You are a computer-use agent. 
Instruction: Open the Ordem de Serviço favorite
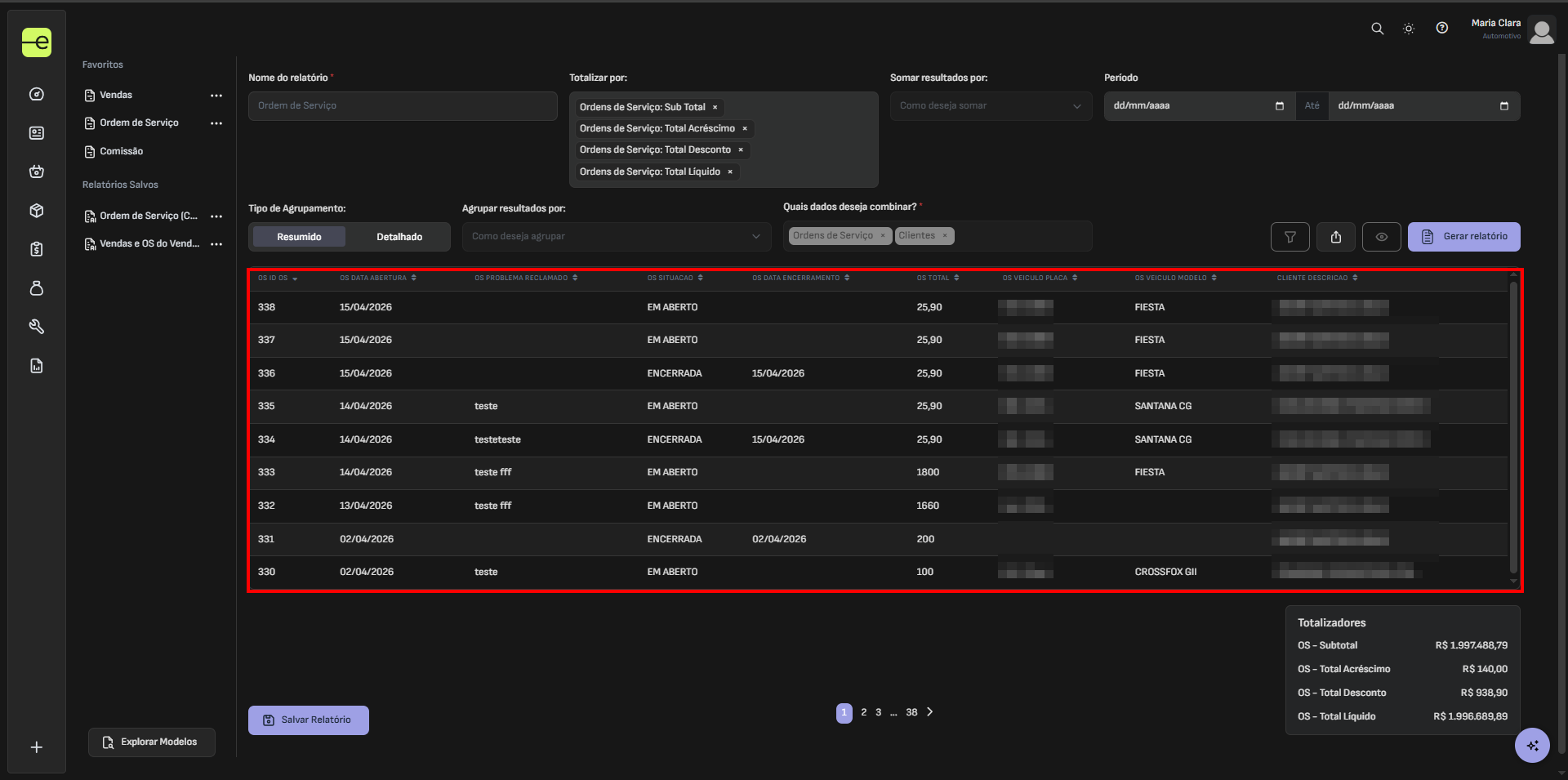[139, 123]
